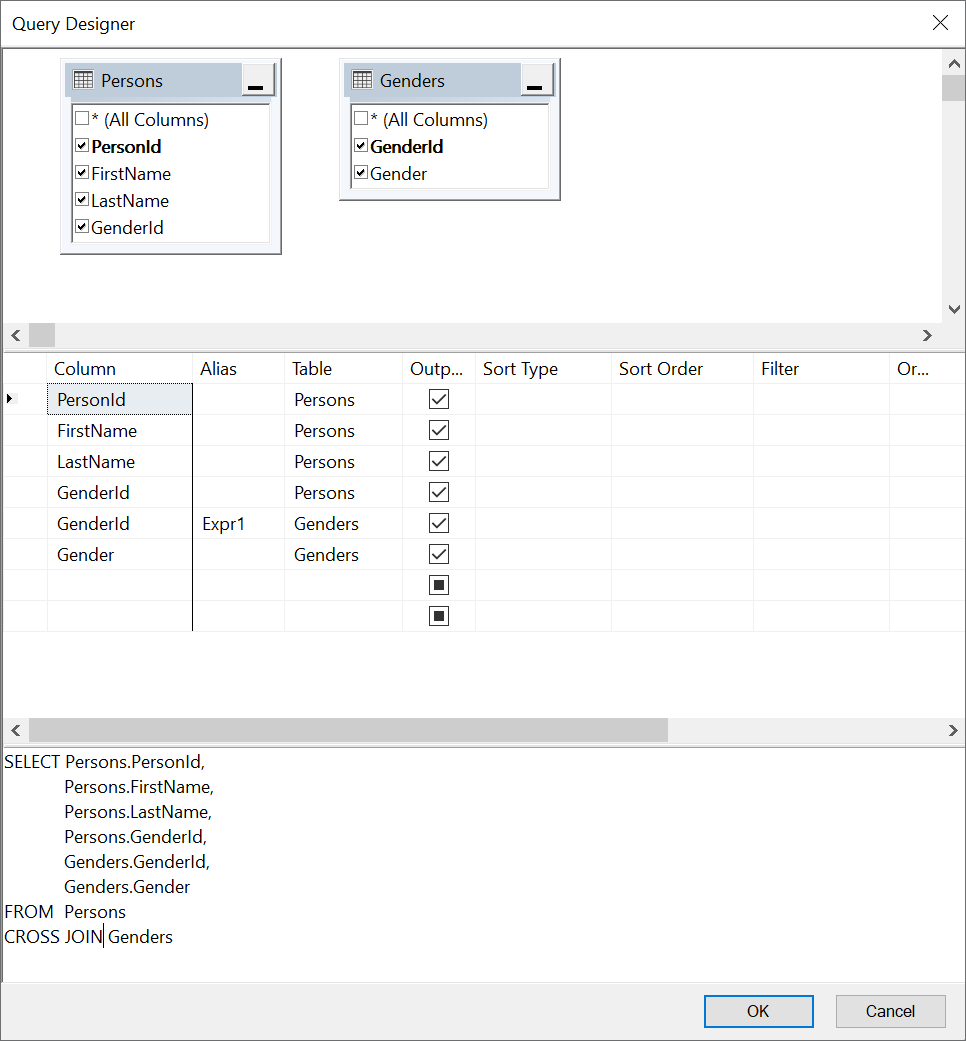
Task: Click the CROSS JOIN line in SQL
Action: tap(88, 937)
